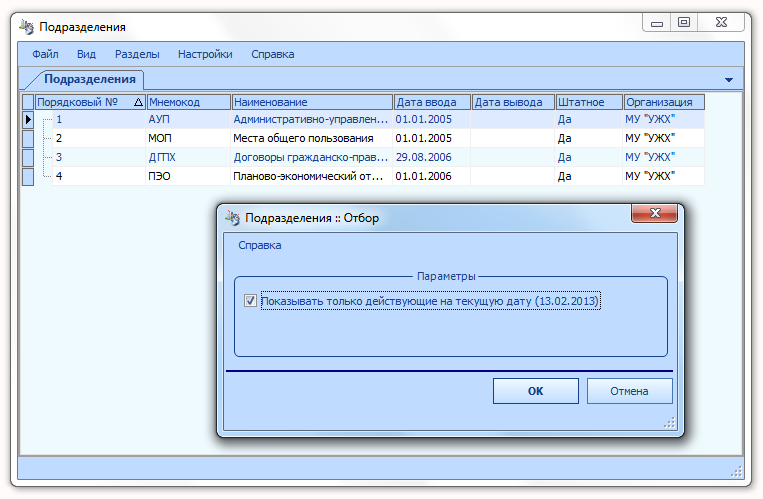763x499 pixels.
Task: Sort by Дата вывода column header
Action: [x=513, y=102]
